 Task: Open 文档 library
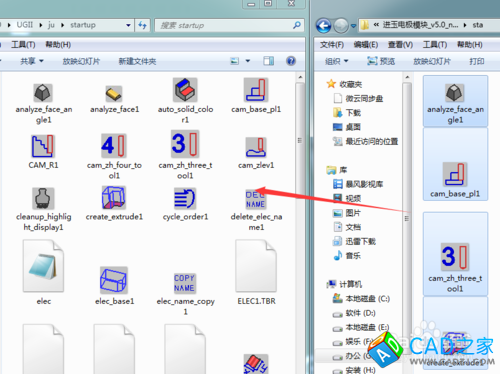(x=347, y=227)
